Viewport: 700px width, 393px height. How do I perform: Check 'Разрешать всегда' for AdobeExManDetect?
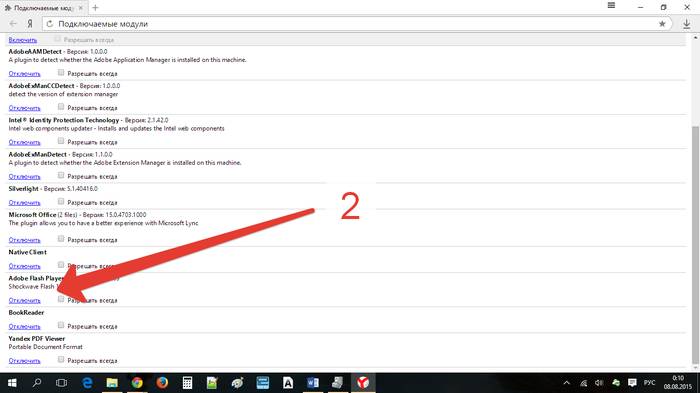[x=61, y=176]
